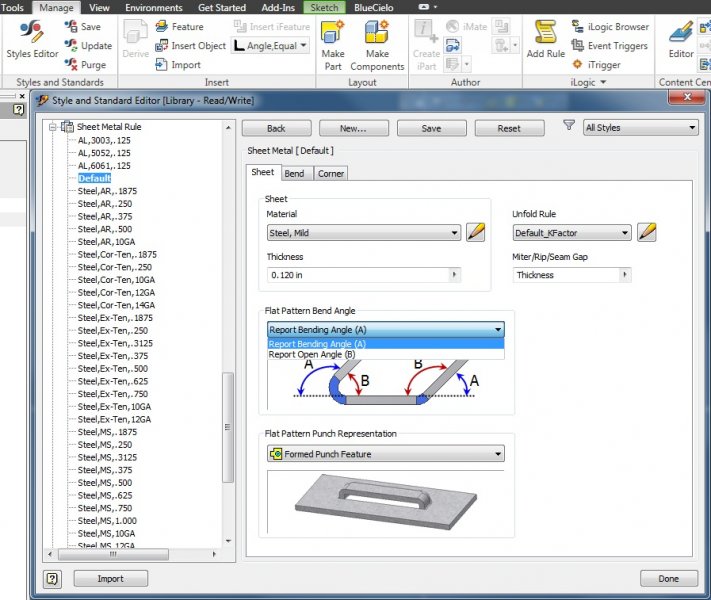This screenshot has width=711, height=600.
Task: Click the iTrigger icon
Action: 577,64
